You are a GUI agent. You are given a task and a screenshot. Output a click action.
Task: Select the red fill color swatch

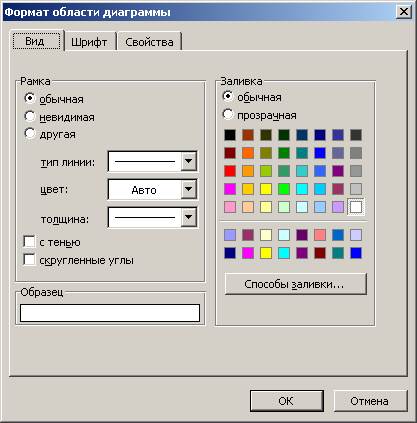click(x=230, y=171)
